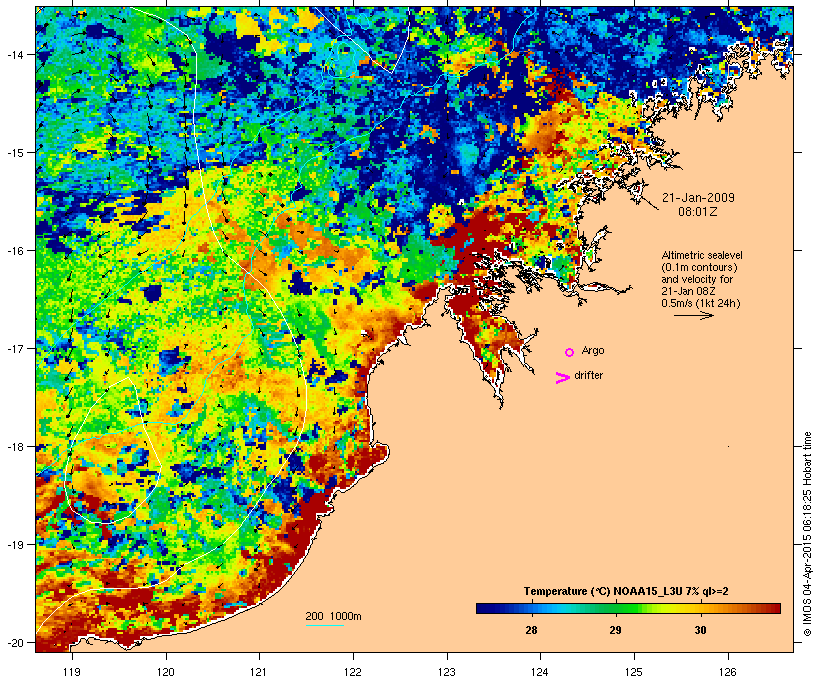Click longitude label 121

point(259,672)
